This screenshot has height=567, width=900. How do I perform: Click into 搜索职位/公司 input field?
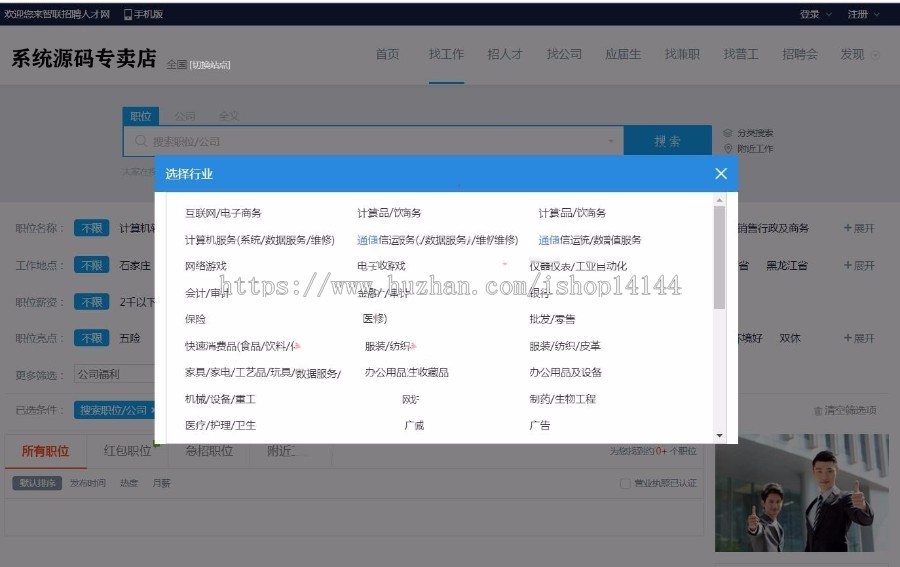(373, 141)
